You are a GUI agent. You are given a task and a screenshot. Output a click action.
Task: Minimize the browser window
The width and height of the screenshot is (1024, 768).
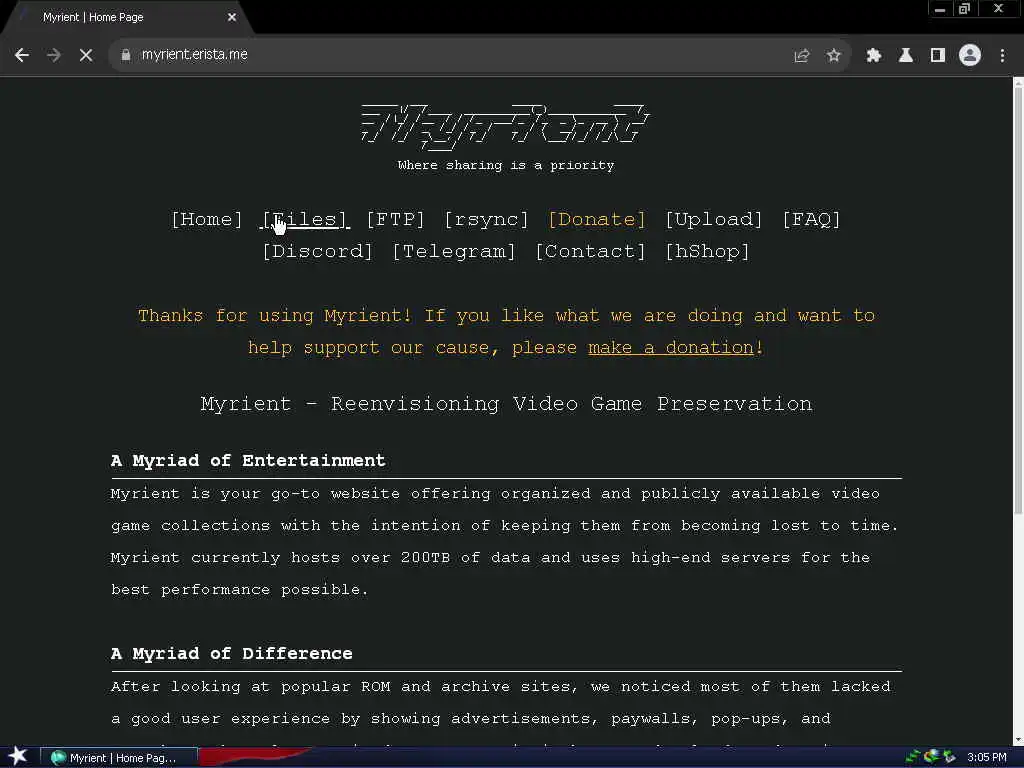tap(940, 9)
